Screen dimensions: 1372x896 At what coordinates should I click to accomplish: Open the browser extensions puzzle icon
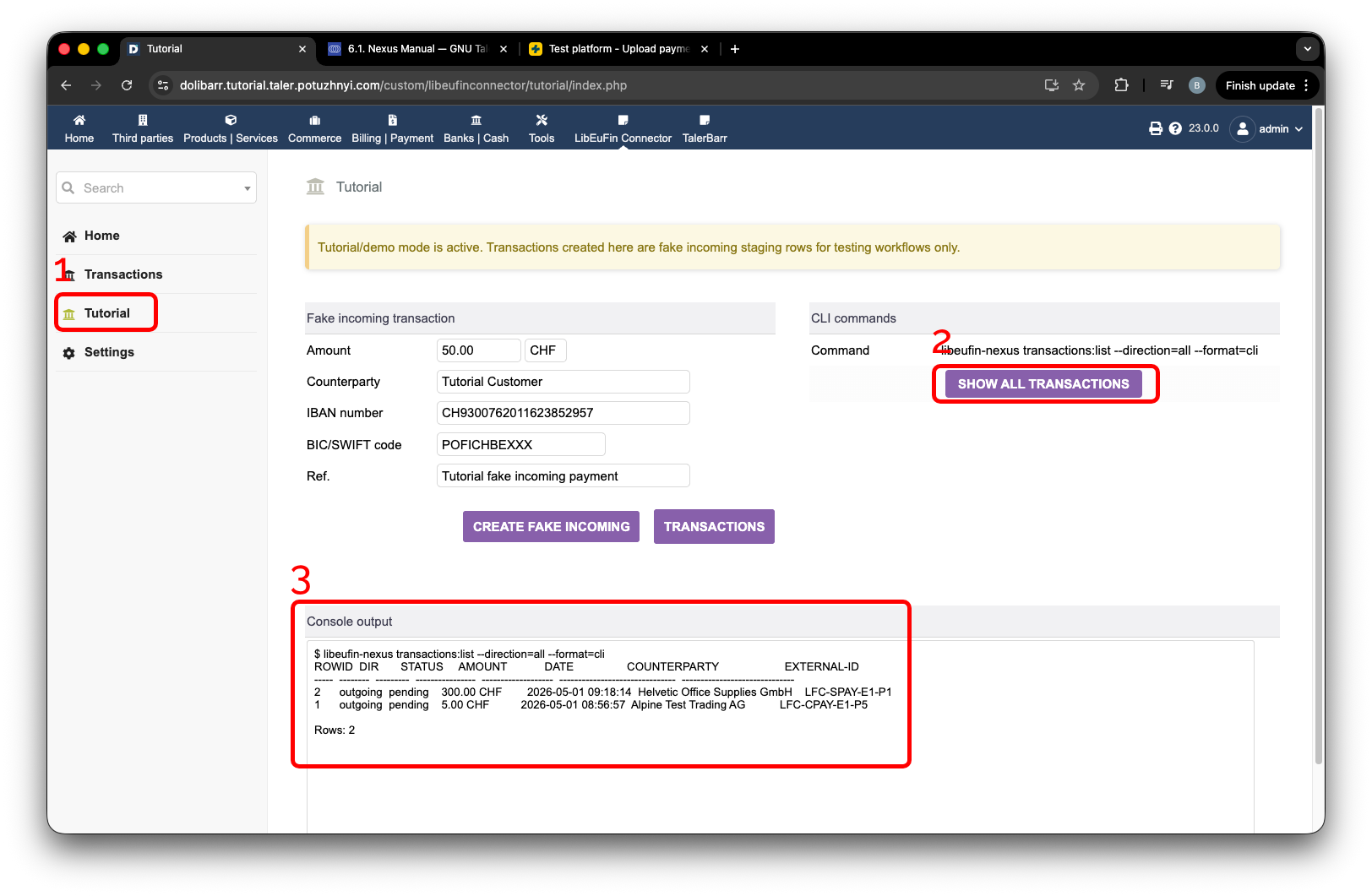(x=1121, y=85)
